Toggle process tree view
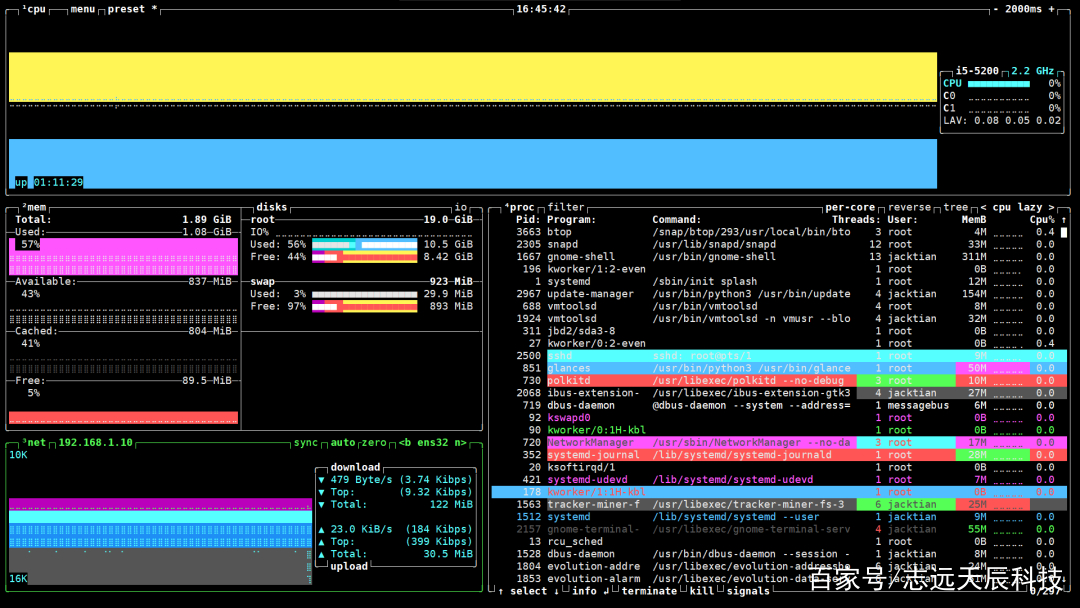The width and height of the screenshot is (1080, 608). 955,207
